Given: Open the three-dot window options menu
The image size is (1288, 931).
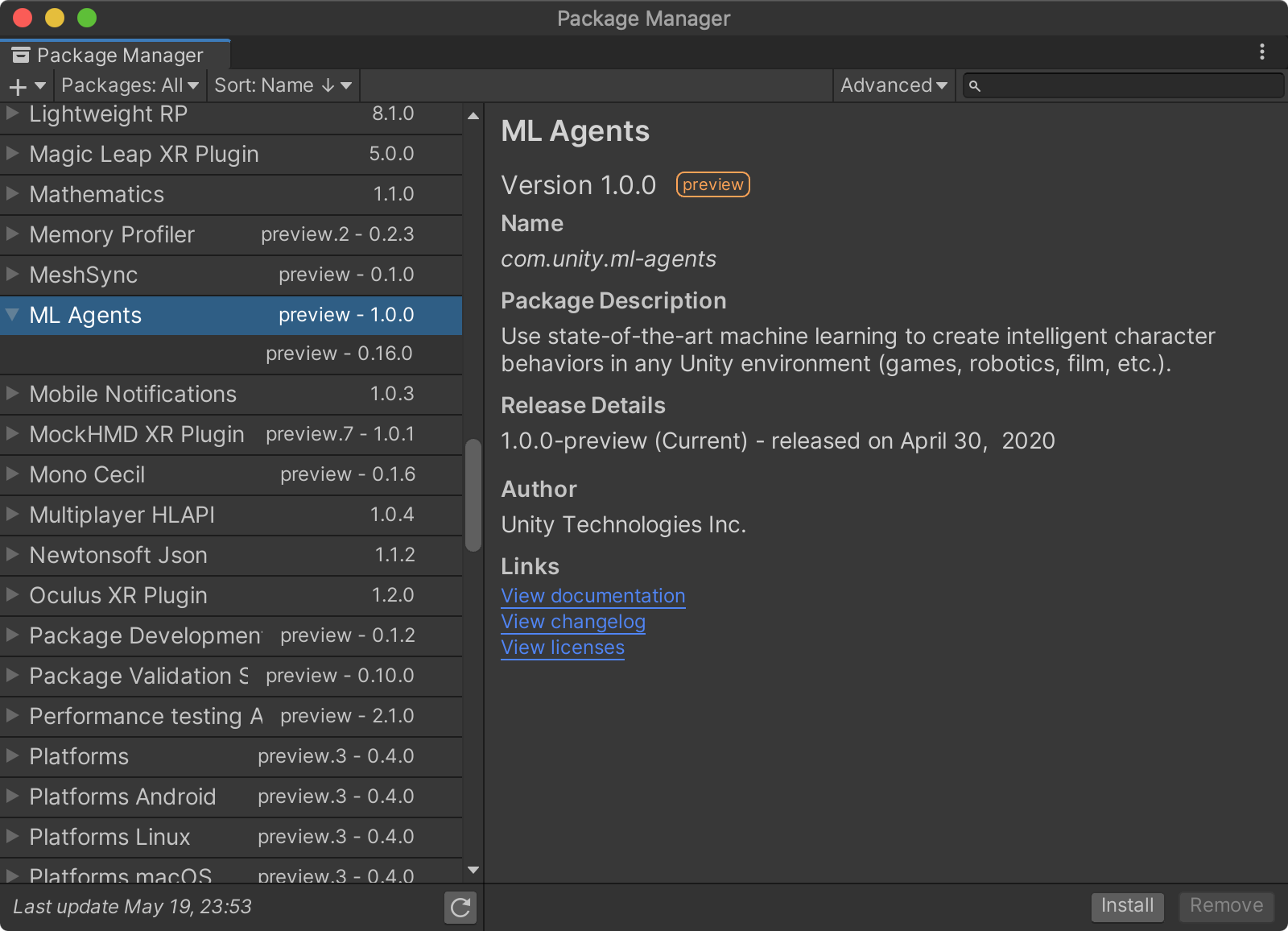Looking at the screenshot, I should coord(1261,52).
